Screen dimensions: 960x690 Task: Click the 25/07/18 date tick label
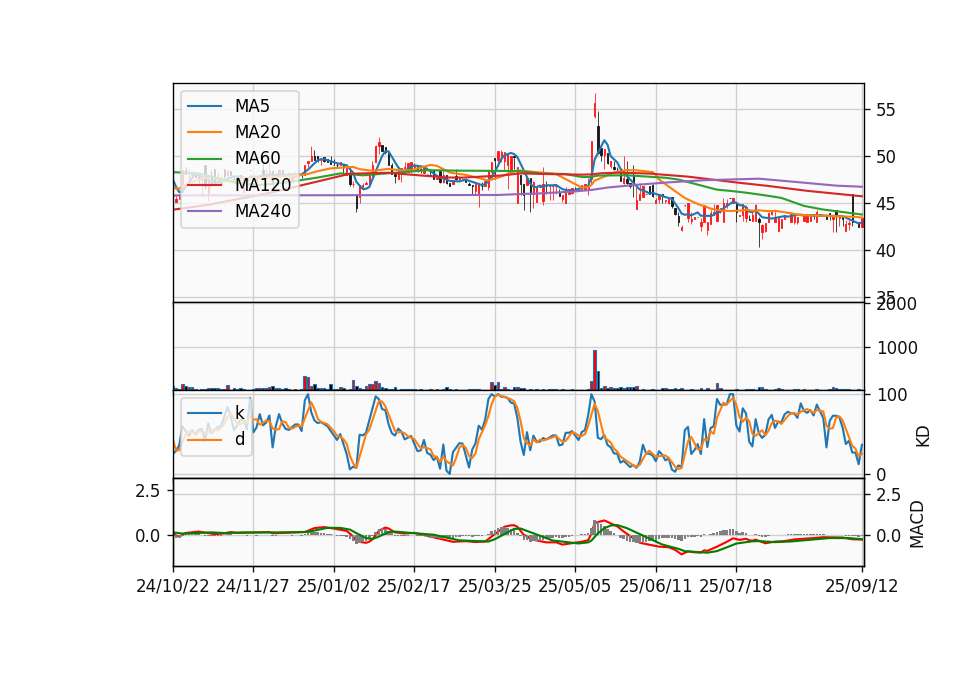736,586
